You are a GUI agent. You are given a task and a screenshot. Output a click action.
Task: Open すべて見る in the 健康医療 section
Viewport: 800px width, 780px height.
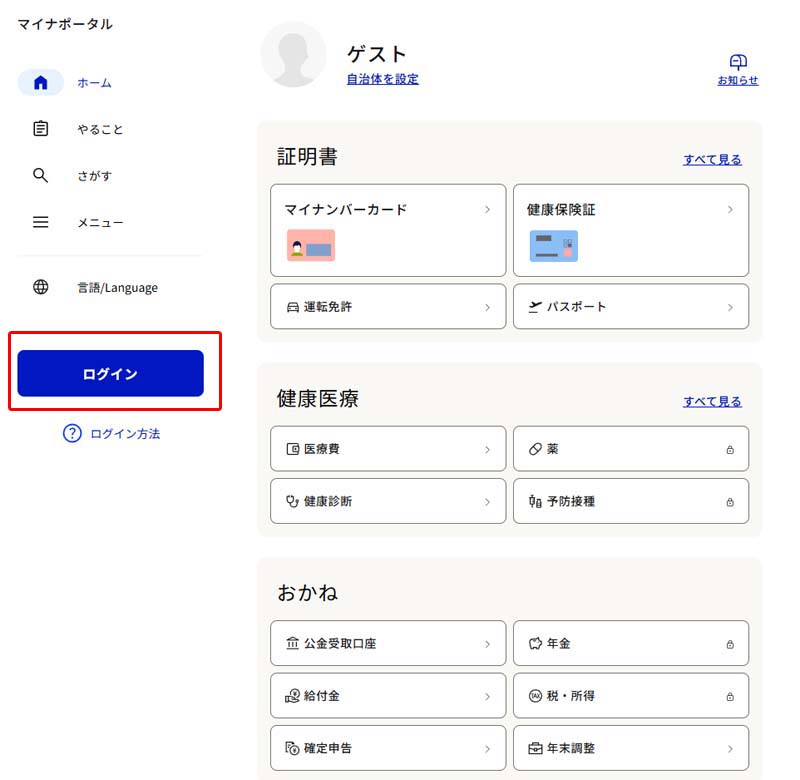point(712,401)
